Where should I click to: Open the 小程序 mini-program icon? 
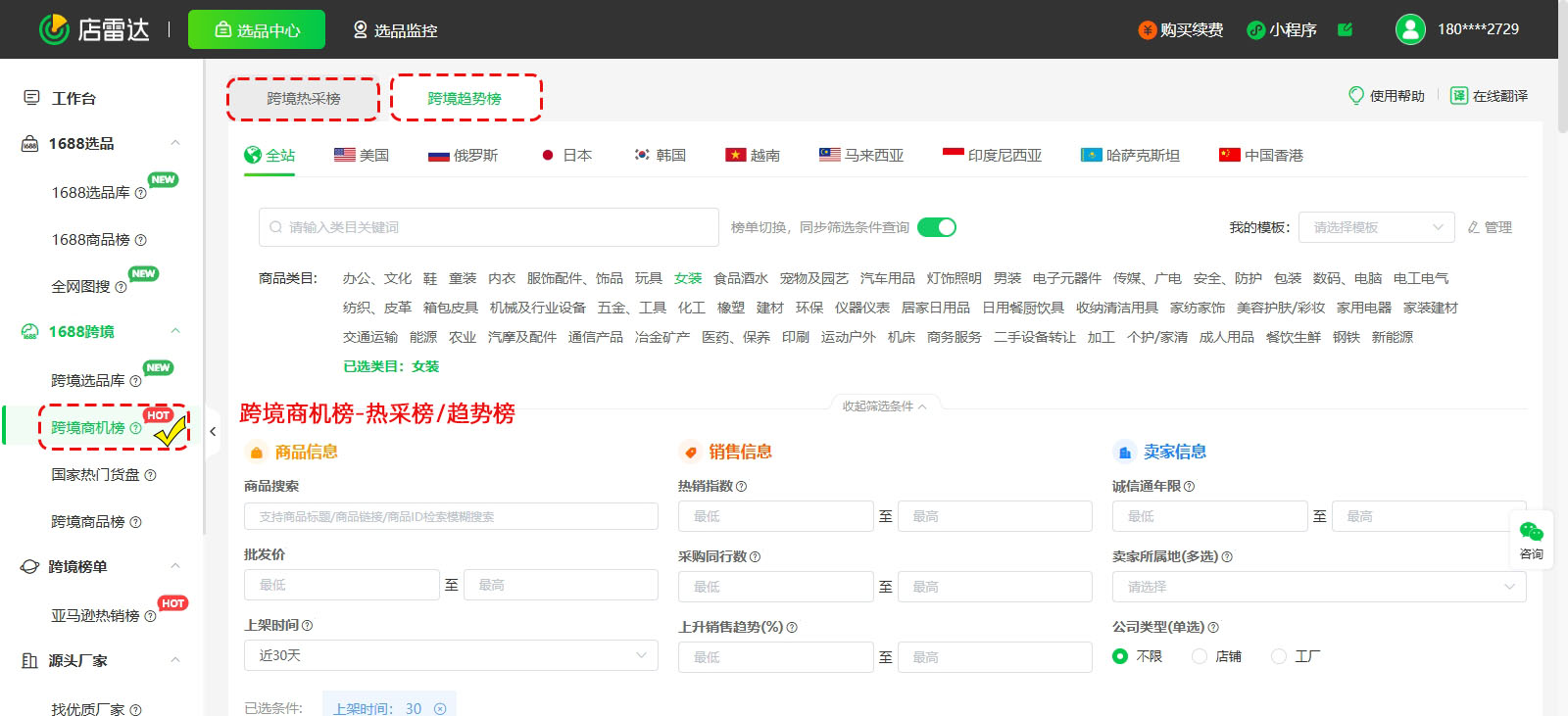1255,30
